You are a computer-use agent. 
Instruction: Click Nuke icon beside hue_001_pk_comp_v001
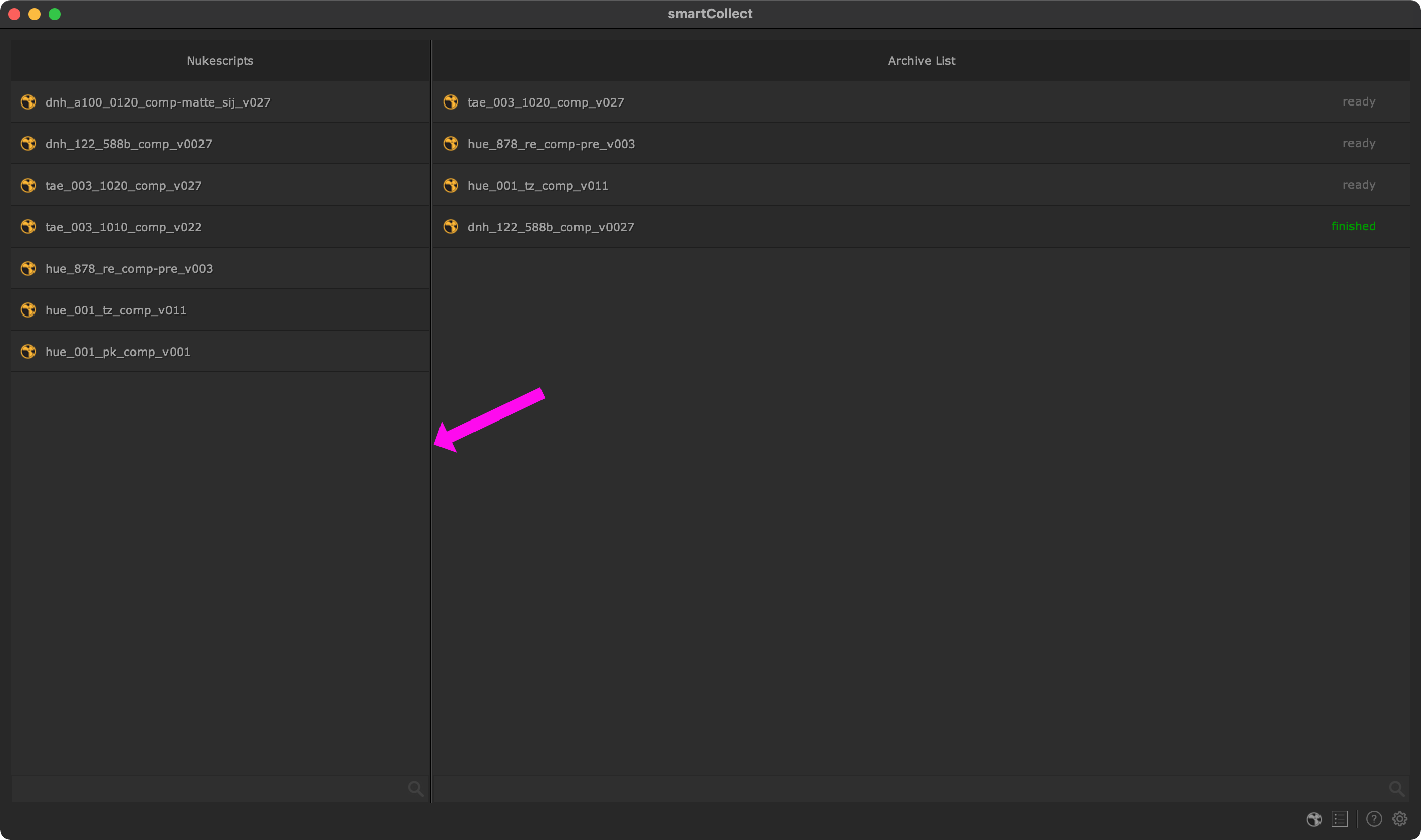click(x=28, y=352)
